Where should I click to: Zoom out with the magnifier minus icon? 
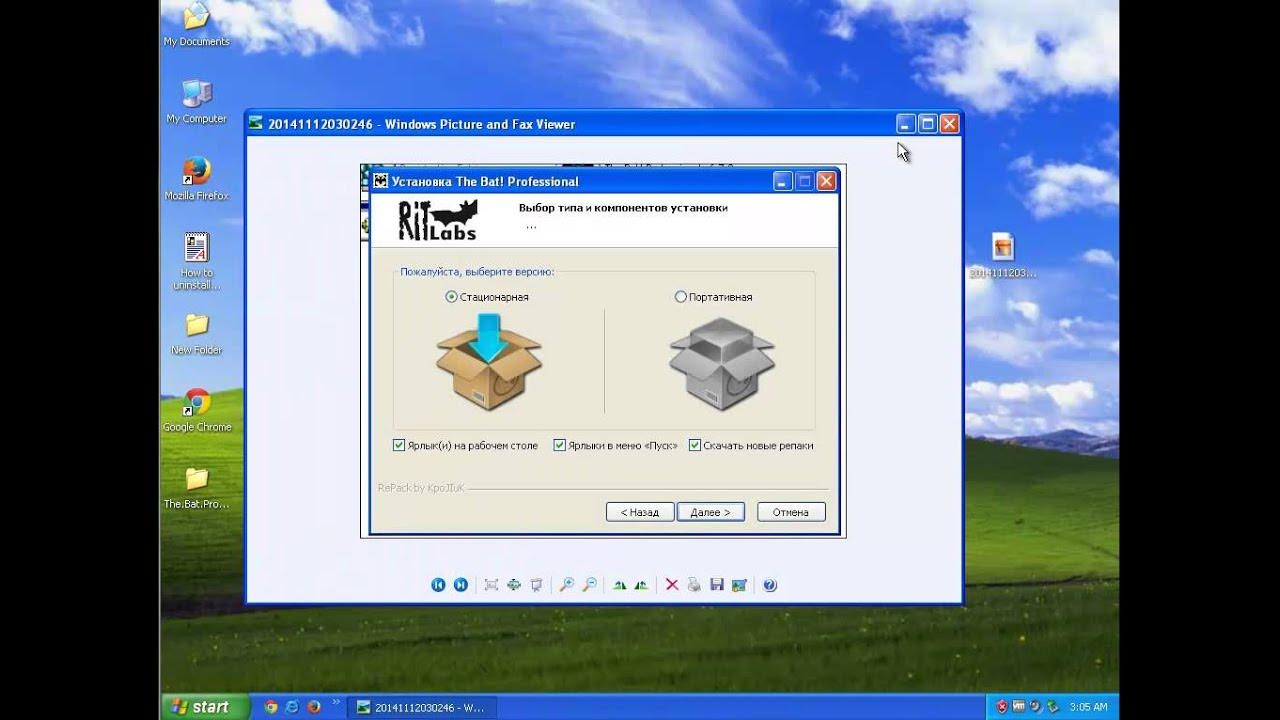tap(590, 585)
